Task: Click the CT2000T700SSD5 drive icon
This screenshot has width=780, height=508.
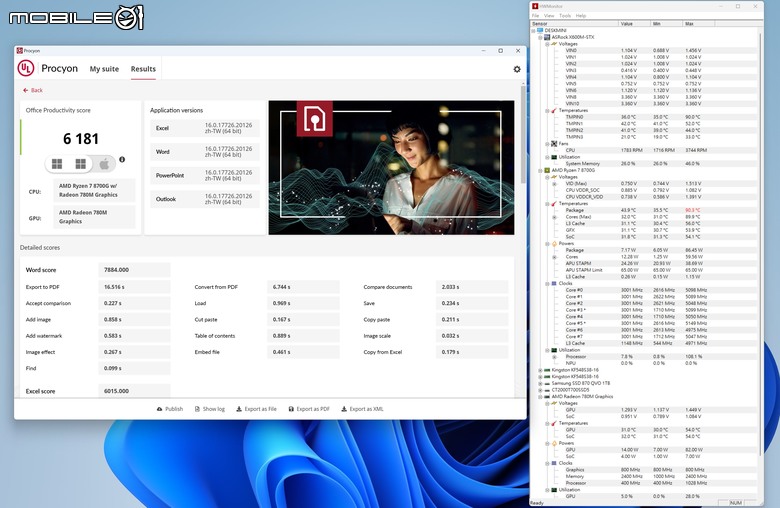Action: coord(547,390)
